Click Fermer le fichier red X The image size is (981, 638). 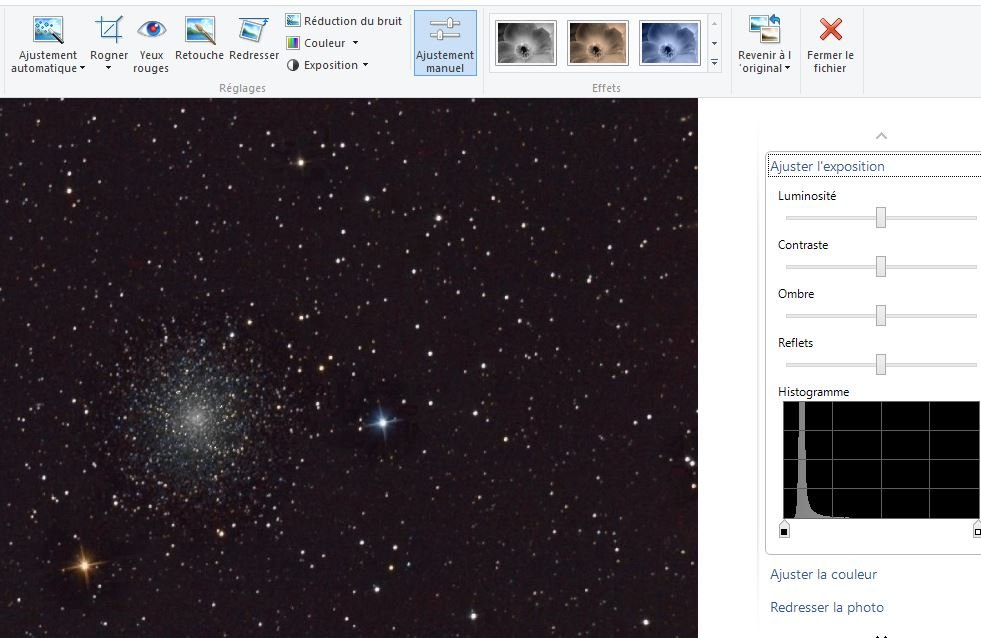830,29
